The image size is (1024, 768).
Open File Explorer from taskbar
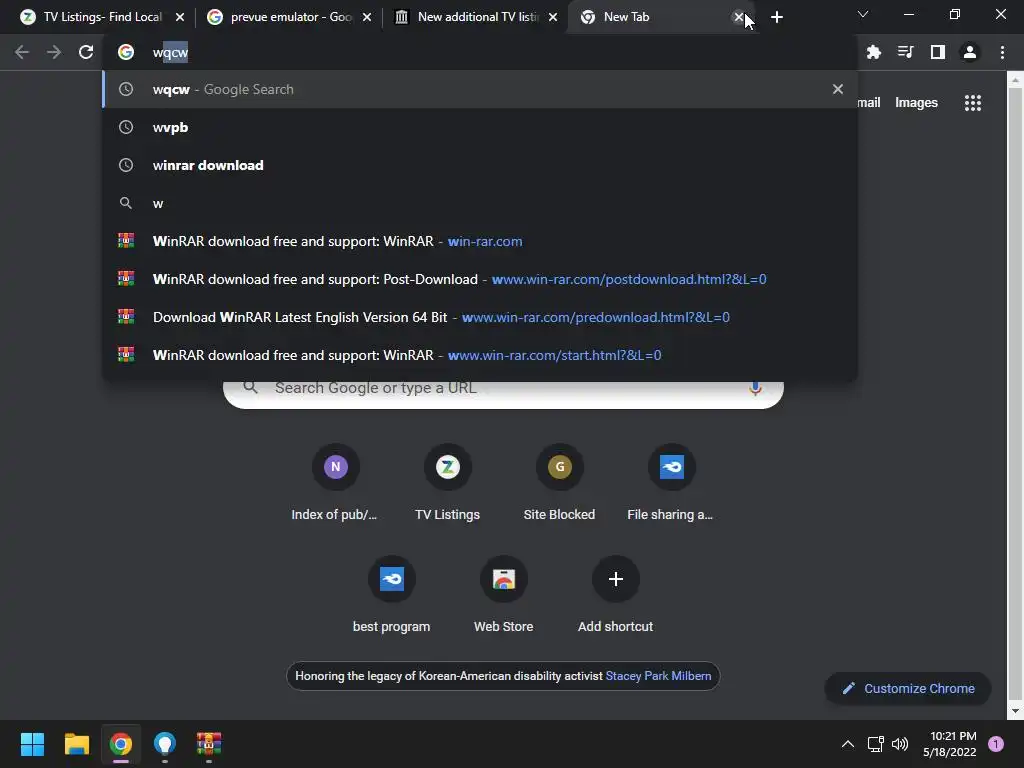tap(76, 744)
